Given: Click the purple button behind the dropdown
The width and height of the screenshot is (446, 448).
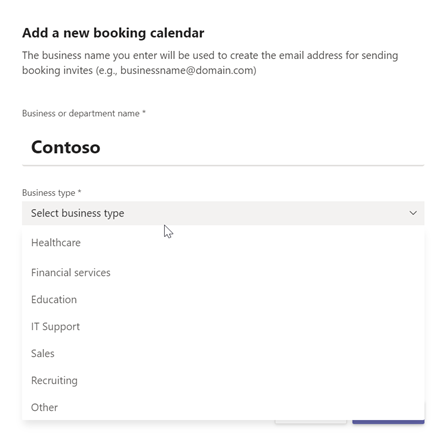Looking at the screenshot, I should pos(388,422).
